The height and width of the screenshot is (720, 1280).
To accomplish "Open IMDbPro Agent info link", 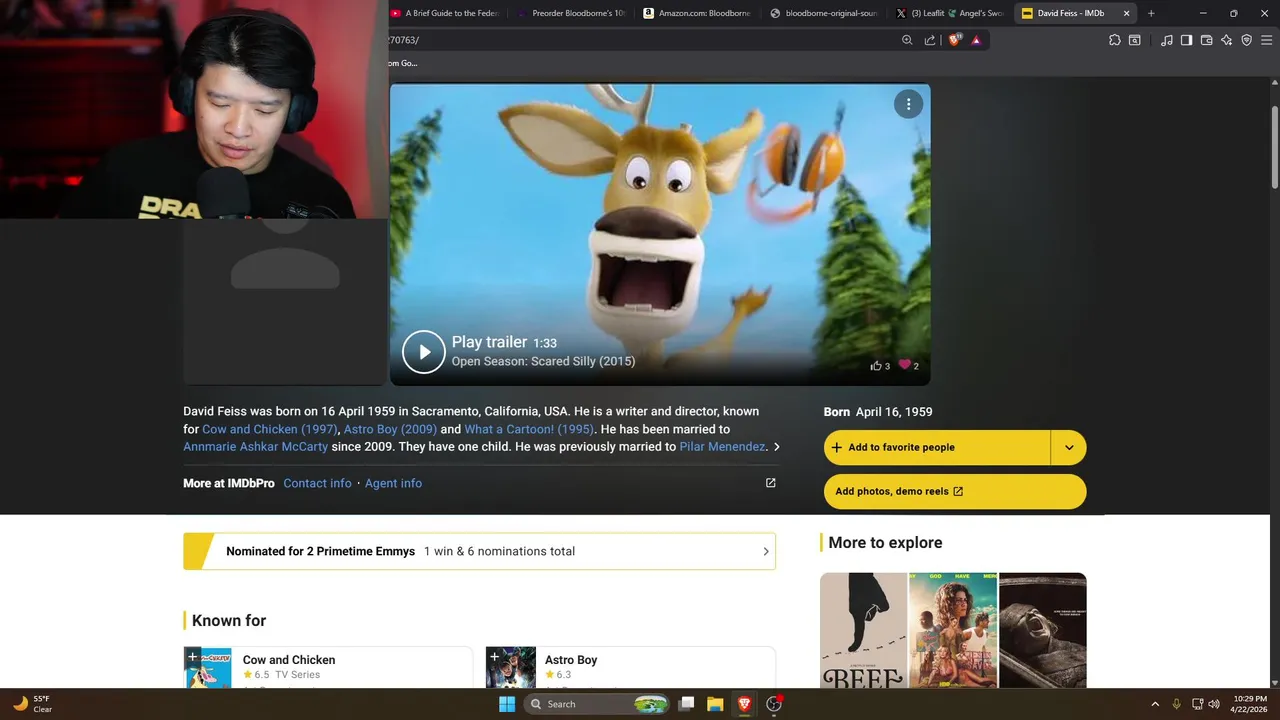I will [x=393, y=483].
